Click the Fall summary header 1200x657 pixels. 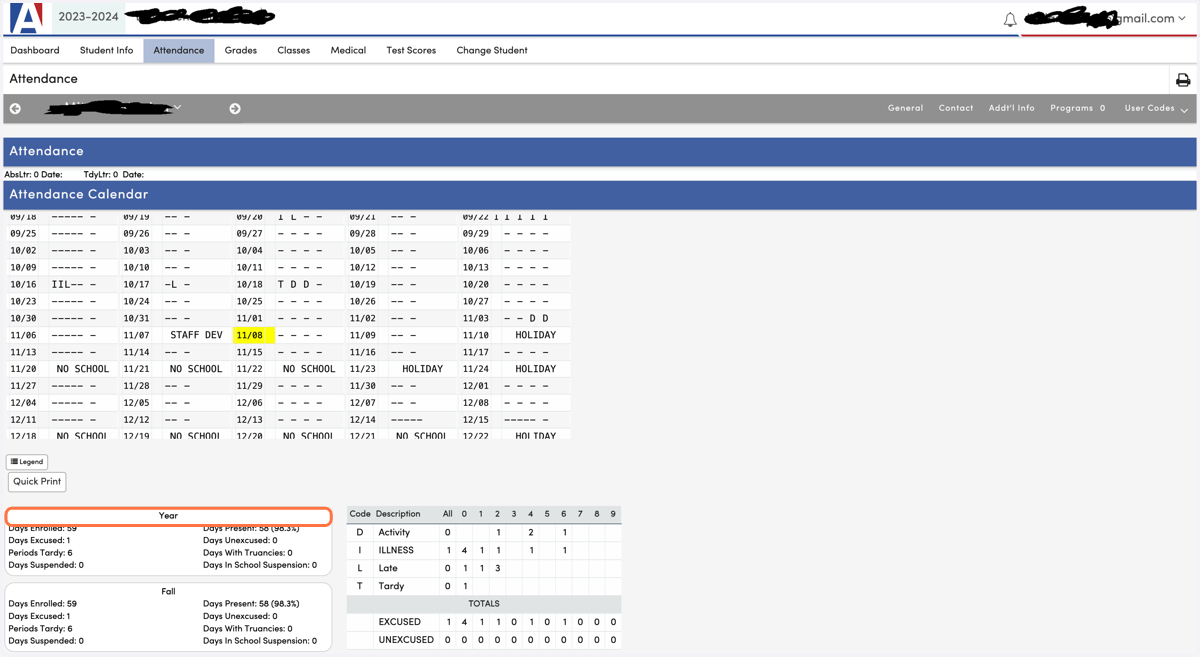coord(168,591)
